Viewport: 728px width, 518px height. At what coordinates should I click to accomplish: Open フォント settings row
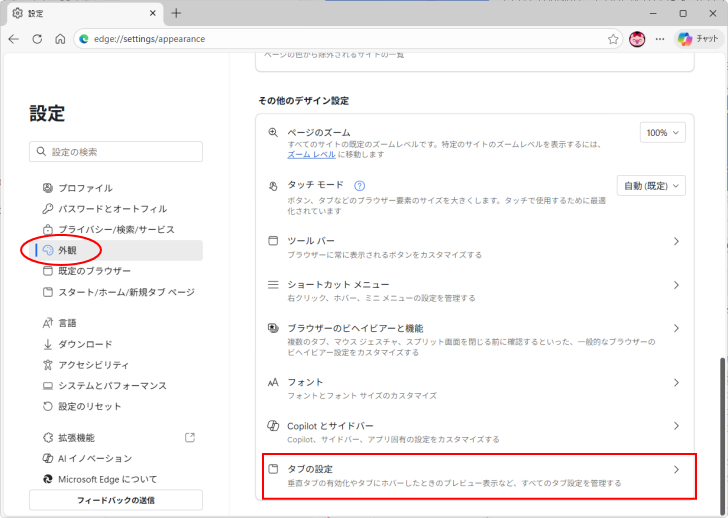pos(474,388)
